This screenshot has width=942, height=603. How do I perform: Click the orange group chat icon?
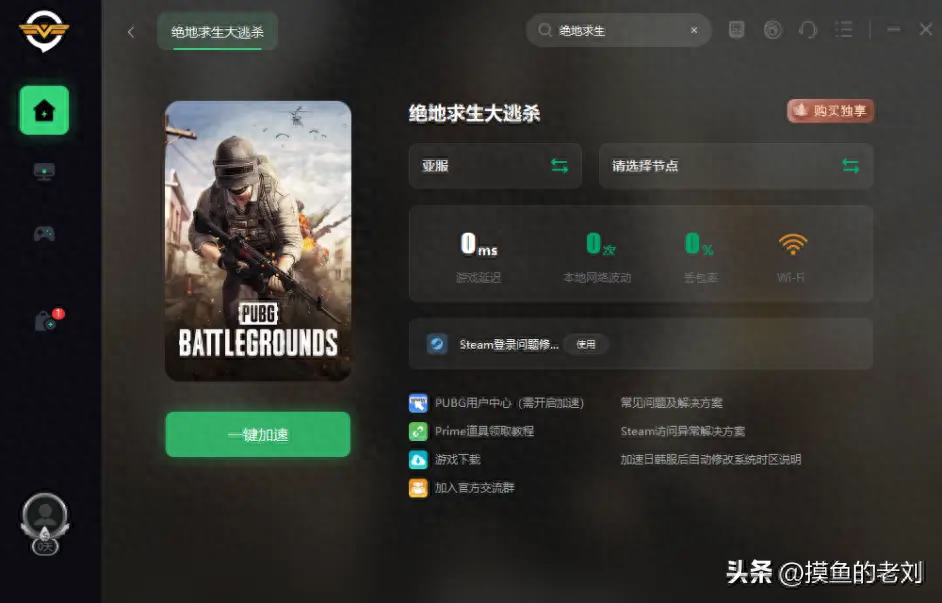(x=418, y=488)
